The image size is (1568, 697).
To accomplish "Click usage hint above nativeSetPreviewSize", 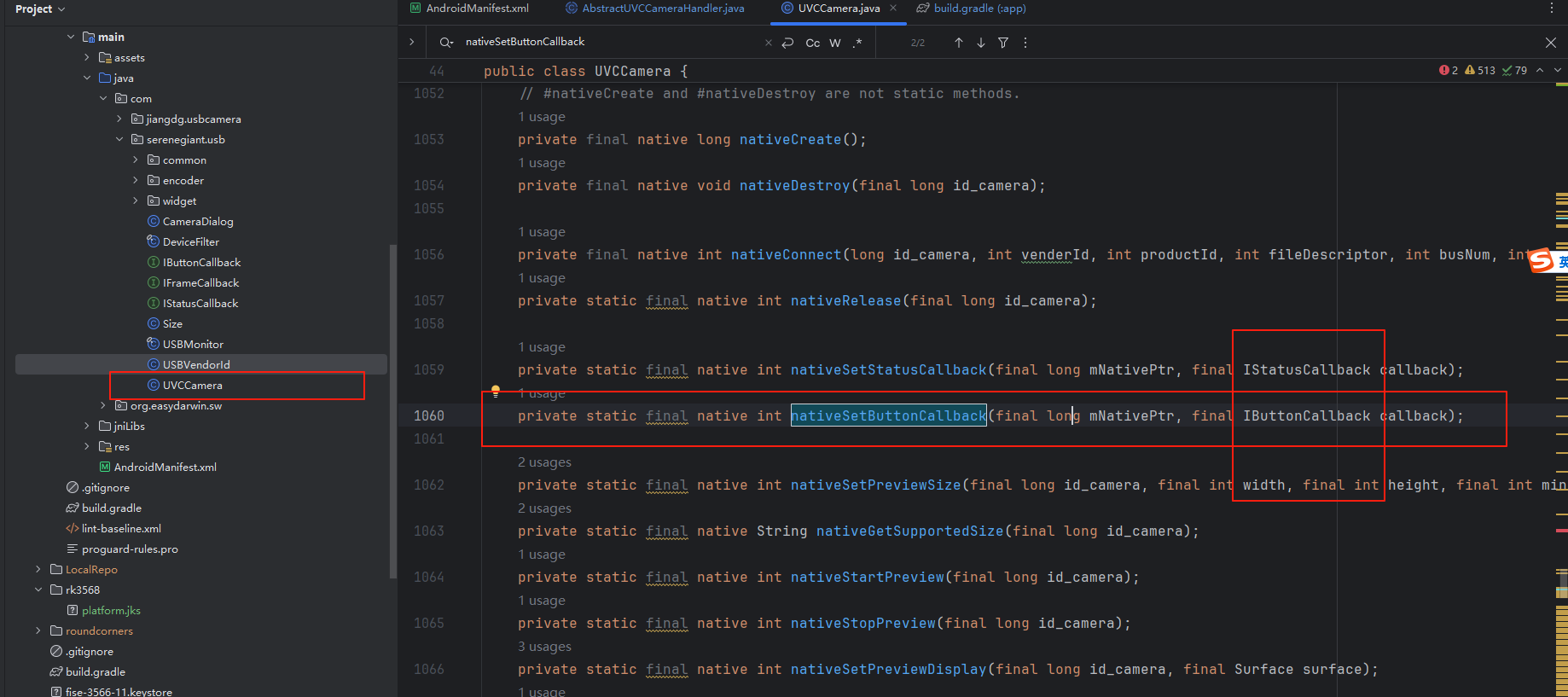I will (x=544, y=462).
